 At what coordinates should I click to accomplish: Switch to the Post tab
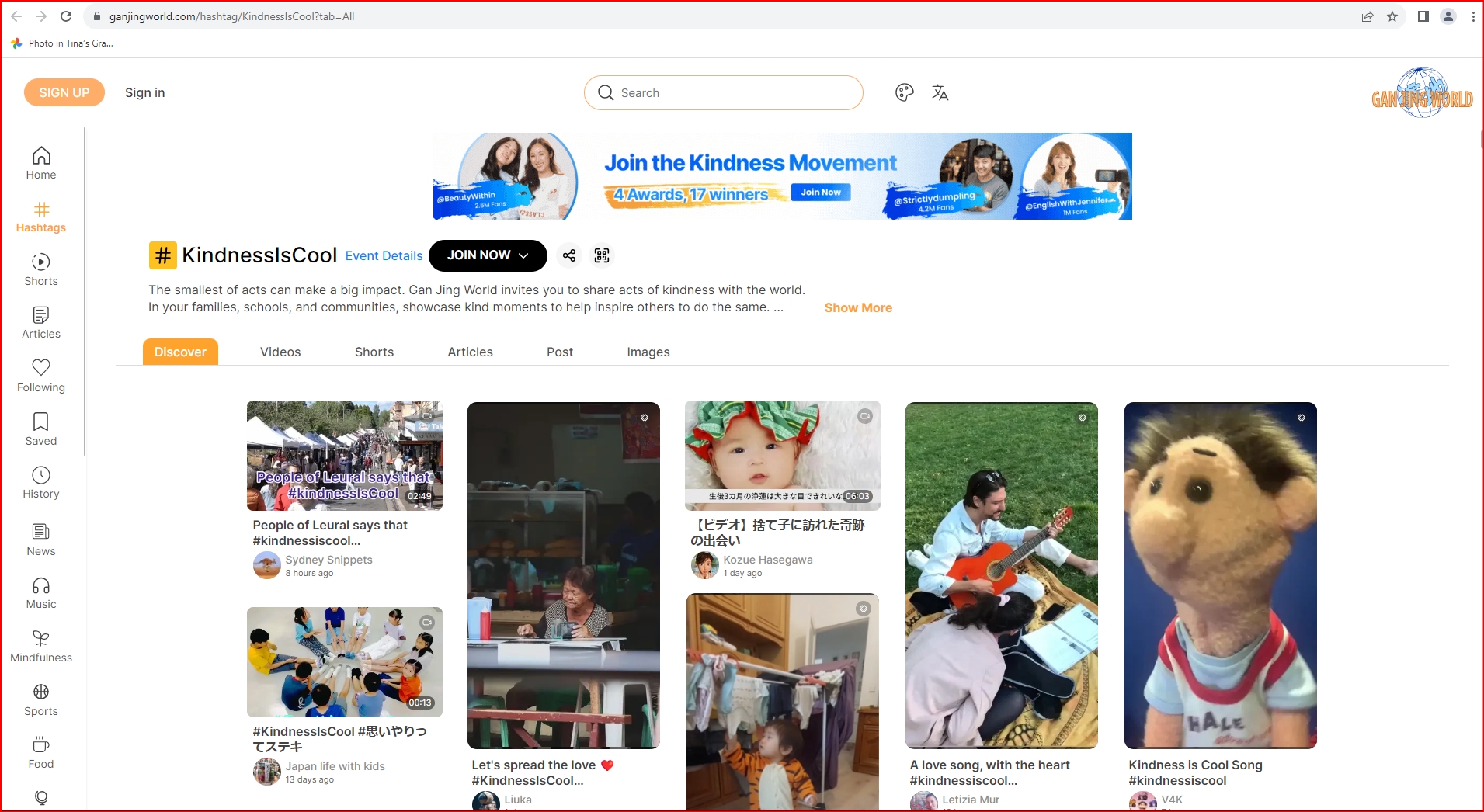click(x=560, y=352)
